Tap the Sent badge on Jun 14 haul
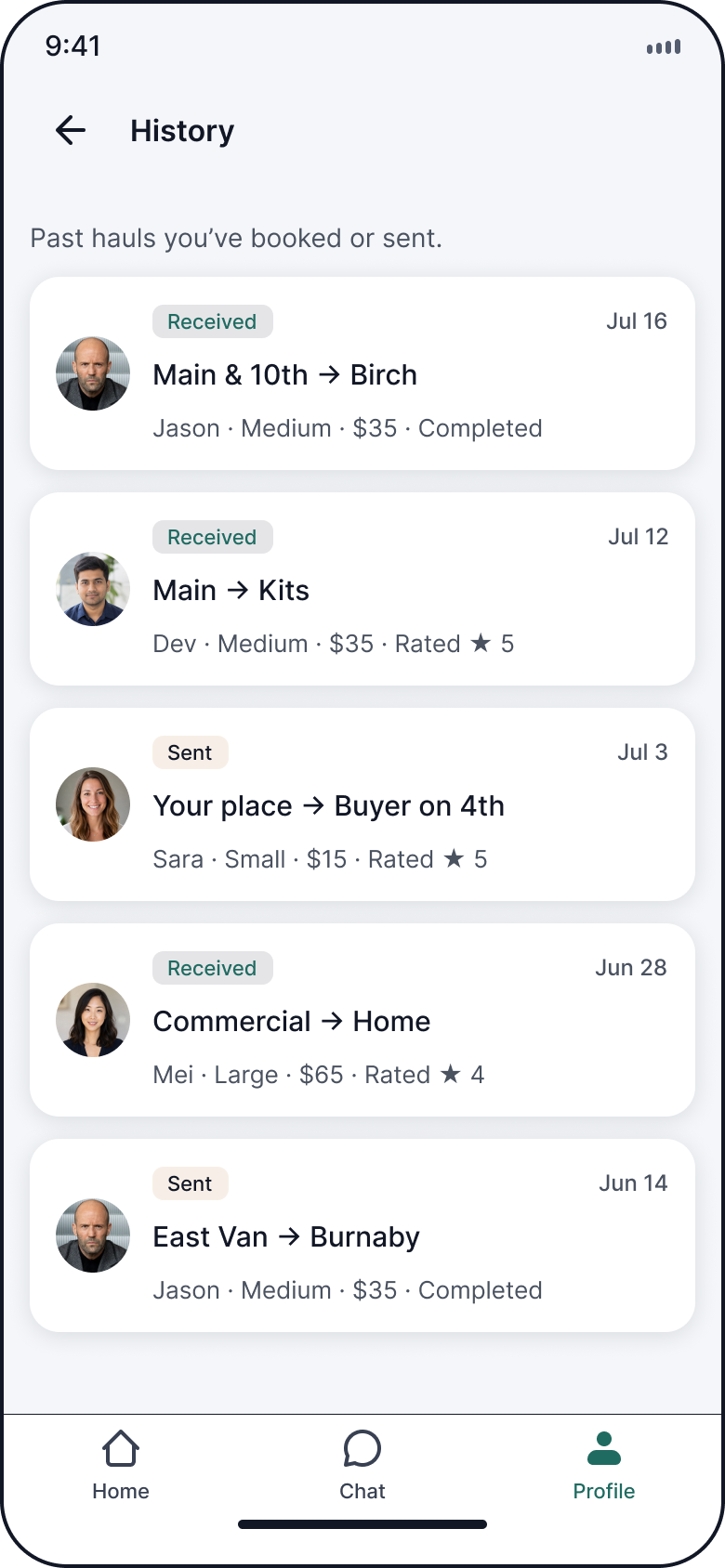The width and height of the screenshot is (725, 1568). 191,1183
